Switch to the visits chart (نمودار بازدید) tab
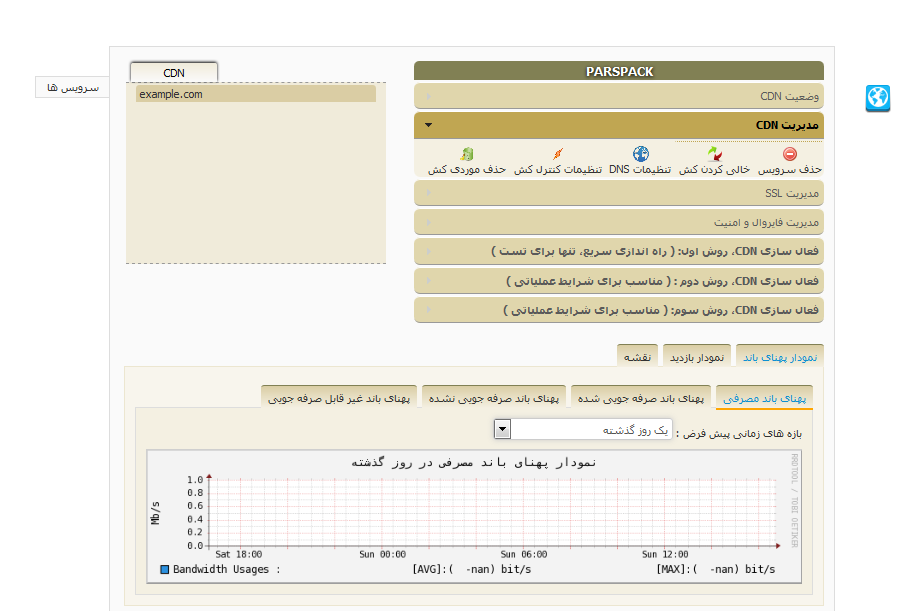This screenshot has width=919, height=611. [x=697, y=357]
